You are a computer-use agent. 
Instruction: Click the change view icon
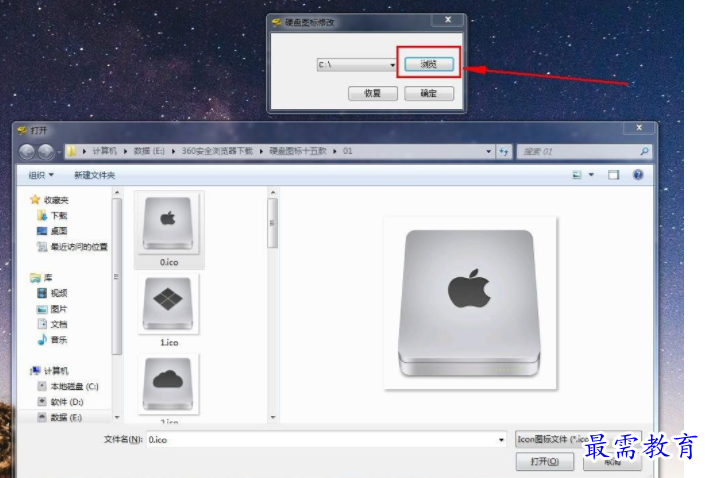577,175
